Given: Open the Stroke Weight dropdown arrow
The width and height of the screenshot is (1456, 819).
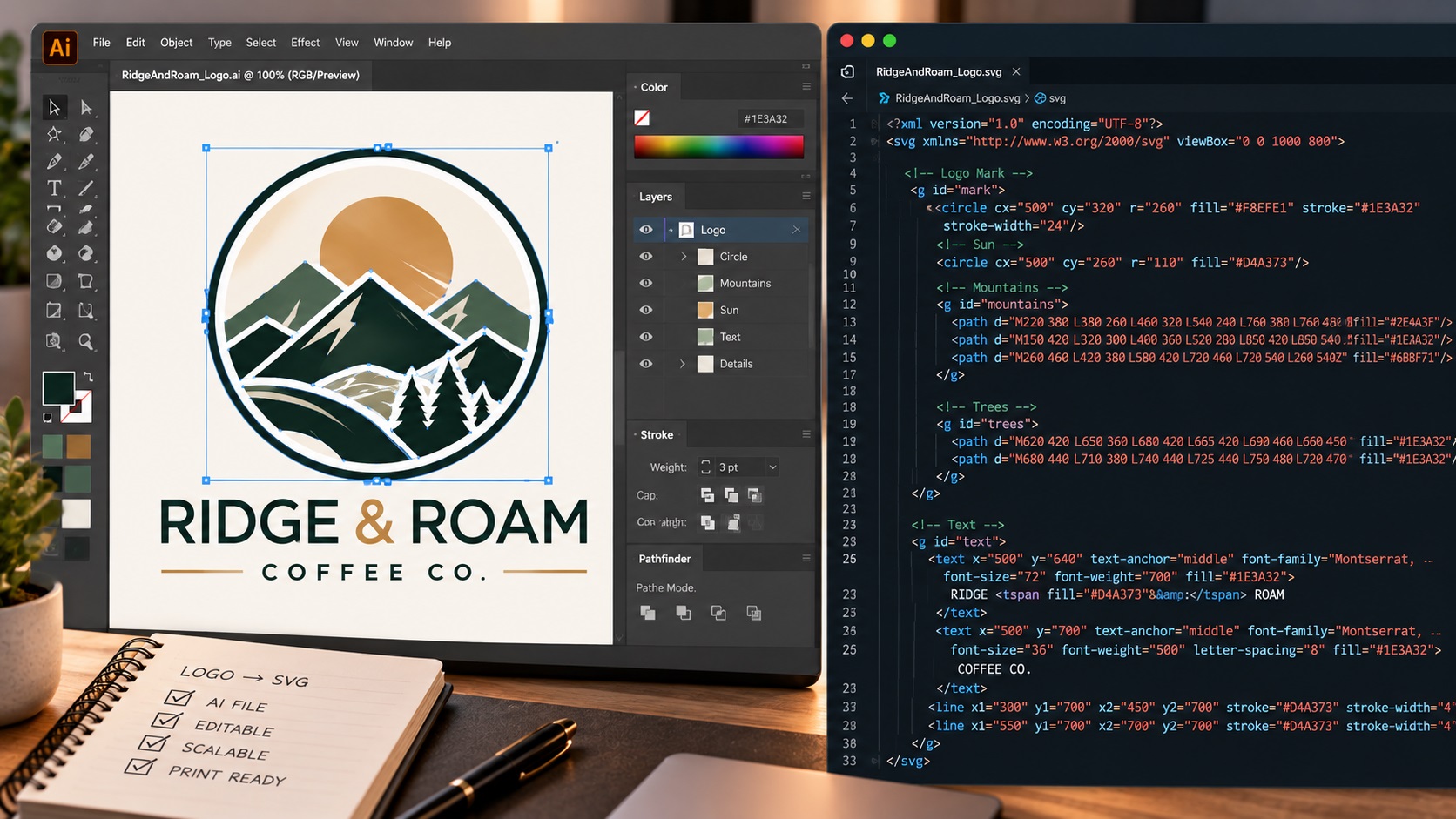Looking at the screenshot, I should (x=772, y=467).
